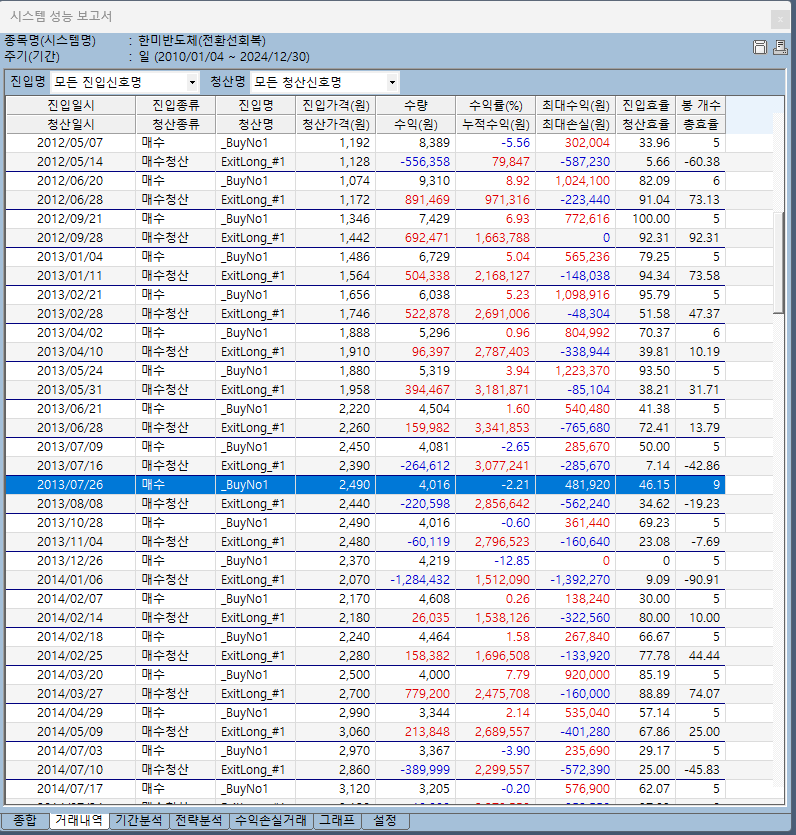Open the 설정 tab
The height and width of the screenshot is (835, 796).
(x=384, y=820)
